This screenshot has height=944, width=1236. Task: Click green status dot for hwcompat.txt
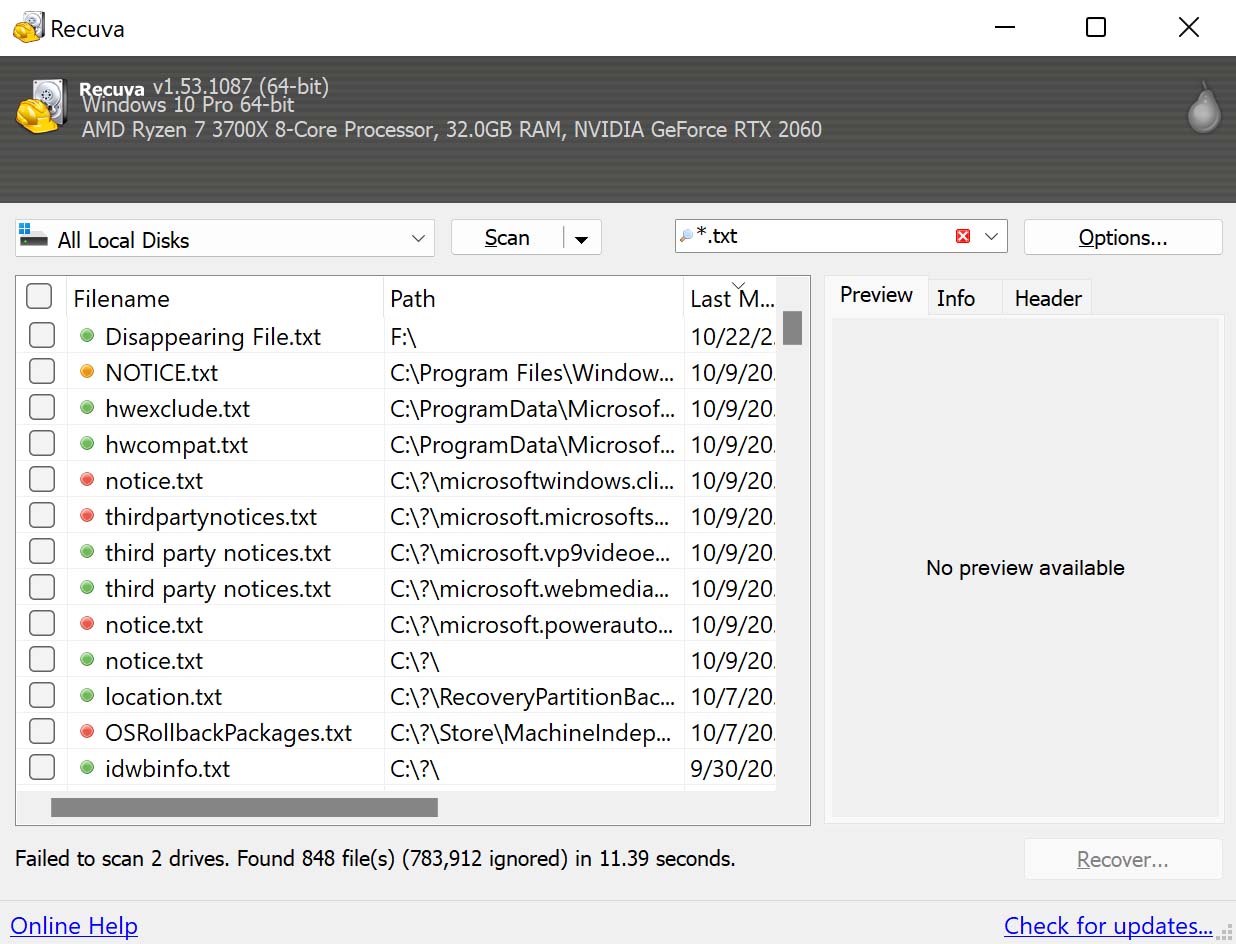pos(87,444)
